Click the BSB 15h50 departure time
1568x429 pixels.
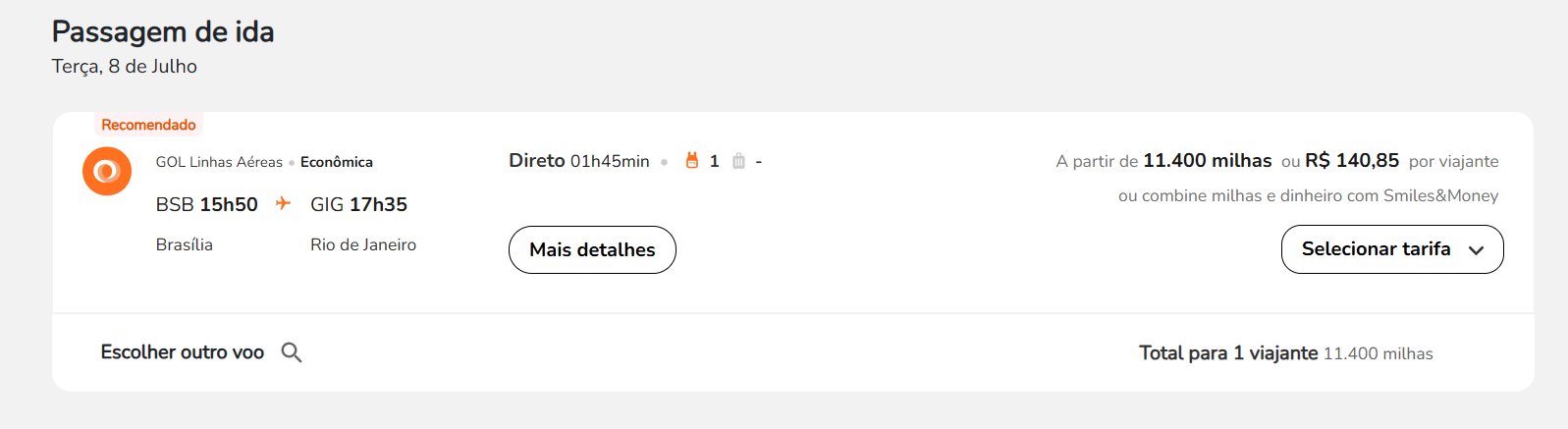(x=207, y=204)
